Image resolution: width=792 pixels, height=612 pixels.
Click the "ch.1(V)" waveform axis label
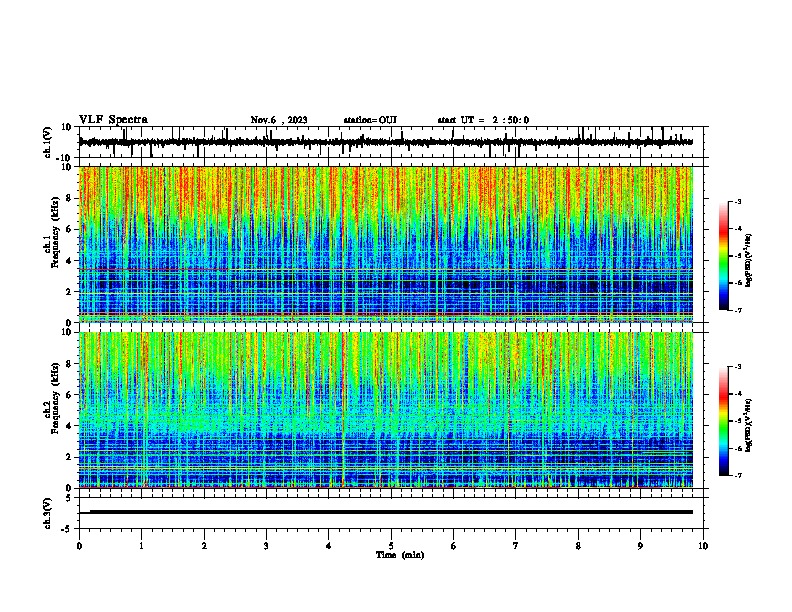click(x=48, y=142)
